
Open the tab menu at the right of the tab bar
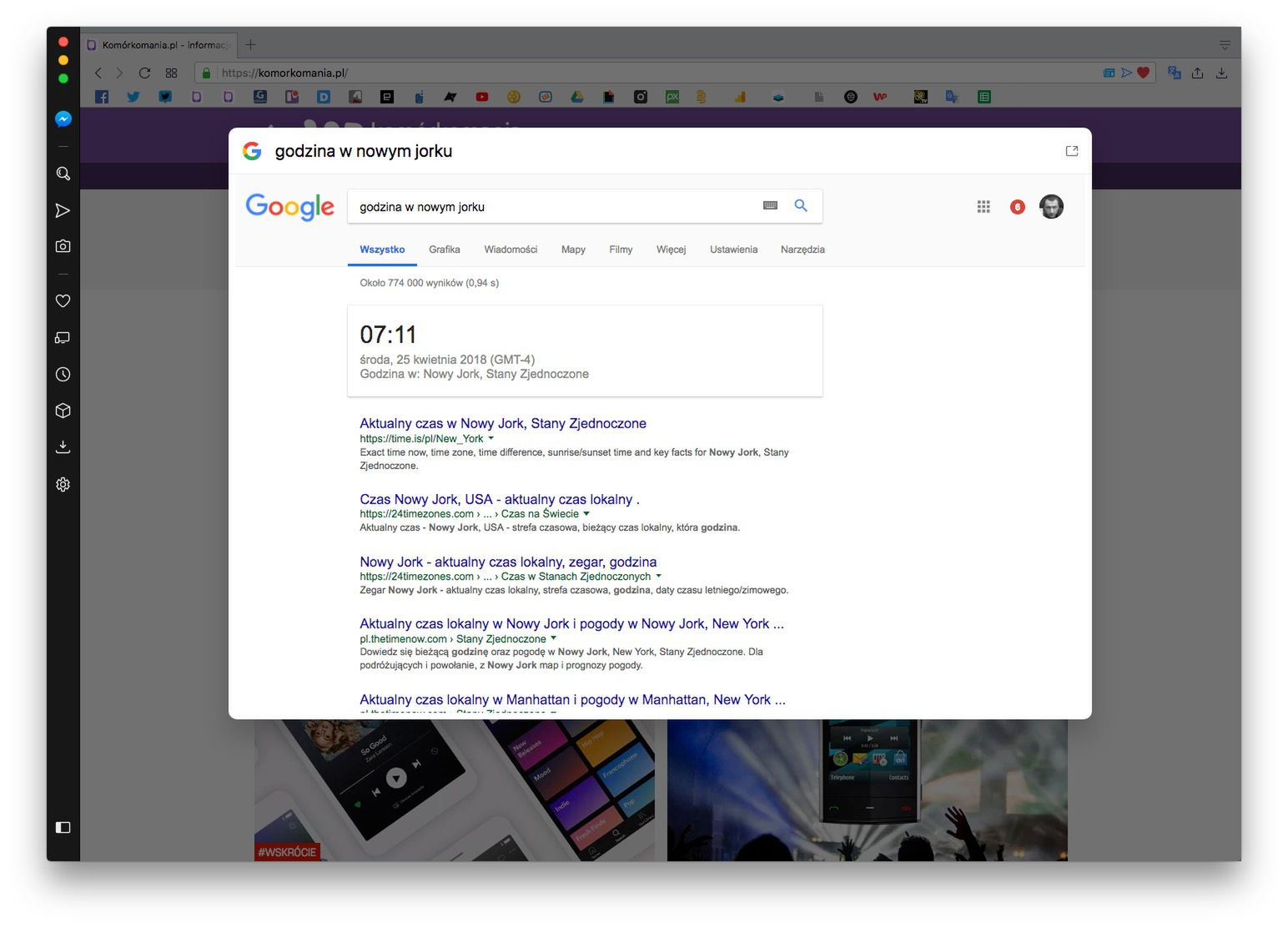(1224, 45)
